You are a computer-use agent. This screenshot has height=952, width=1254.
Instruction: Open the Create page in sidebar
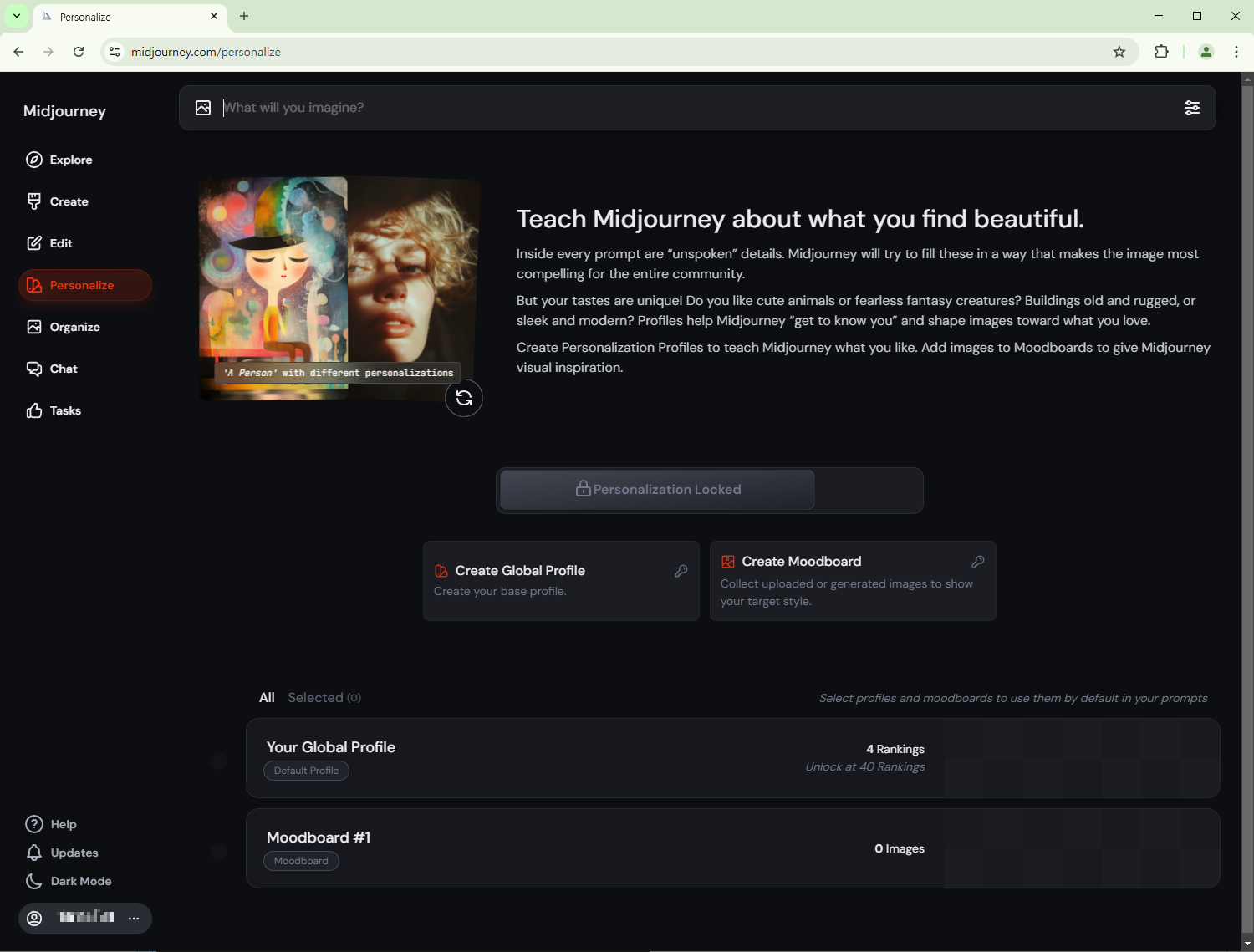tap(58, 201)
